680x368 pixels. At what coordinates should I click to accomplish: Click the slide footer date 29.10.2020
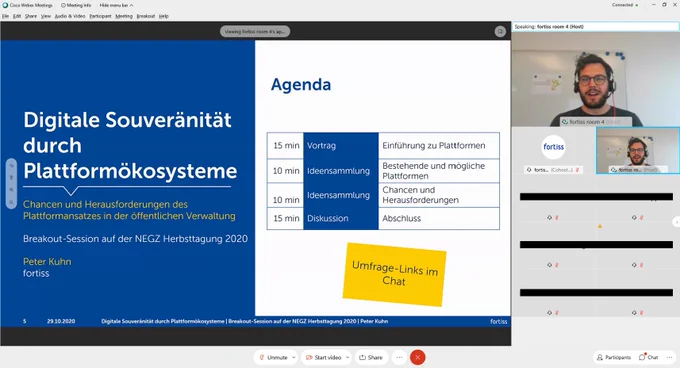click(x=61, y=321)
